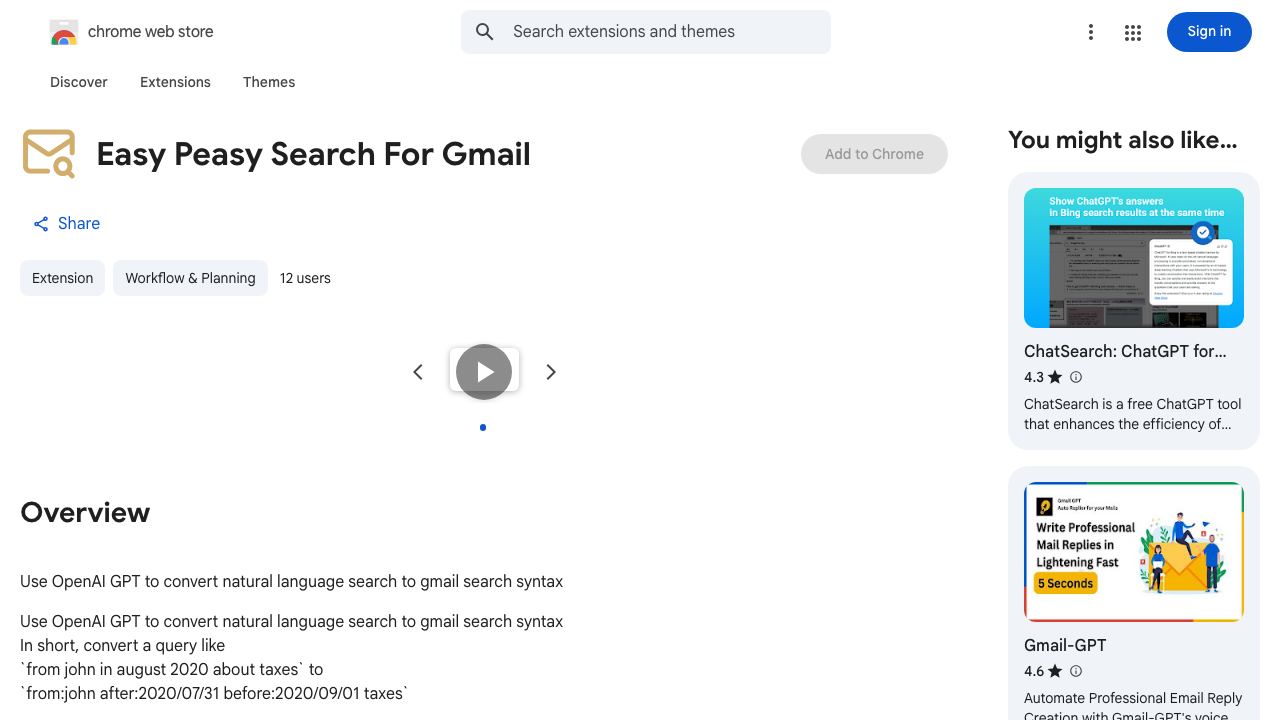Image resolution: width=1280 pixels, height=720 pixels.
Task: Switch to the Extensions tab
Action: (175, 82)
